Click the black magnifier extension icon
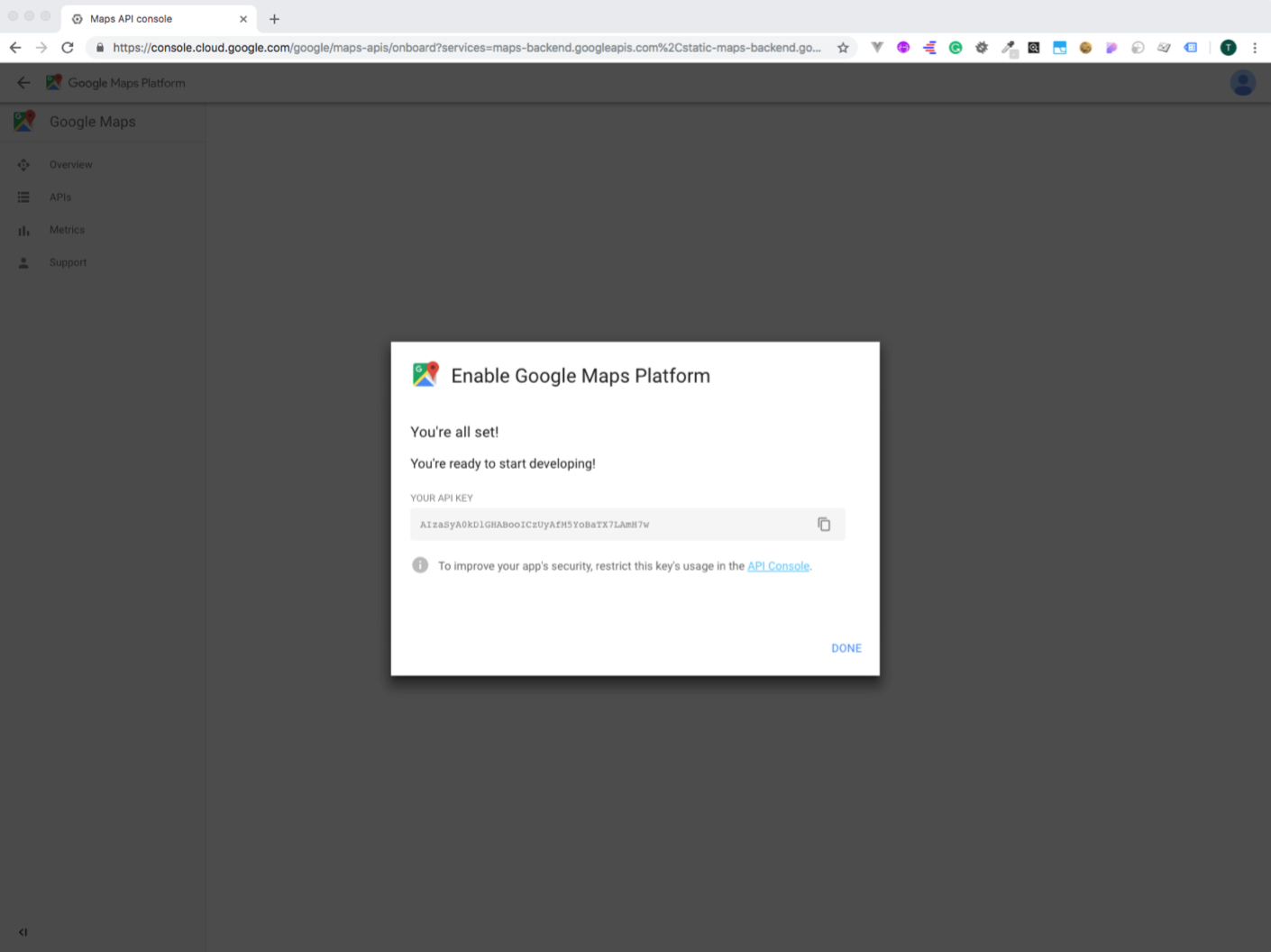Viewport: 1271px width, 952px height. [1034, 48]
